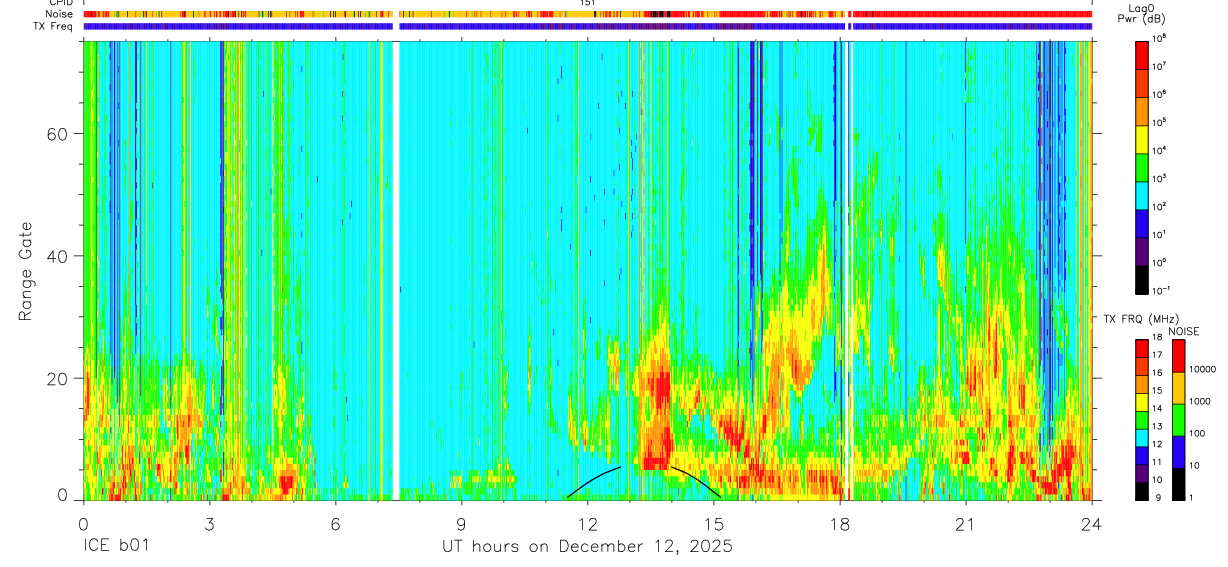Screen dimensions: 1228x567
Task: Select the 'ICE b01' radar label
Action: coord(116,547)
